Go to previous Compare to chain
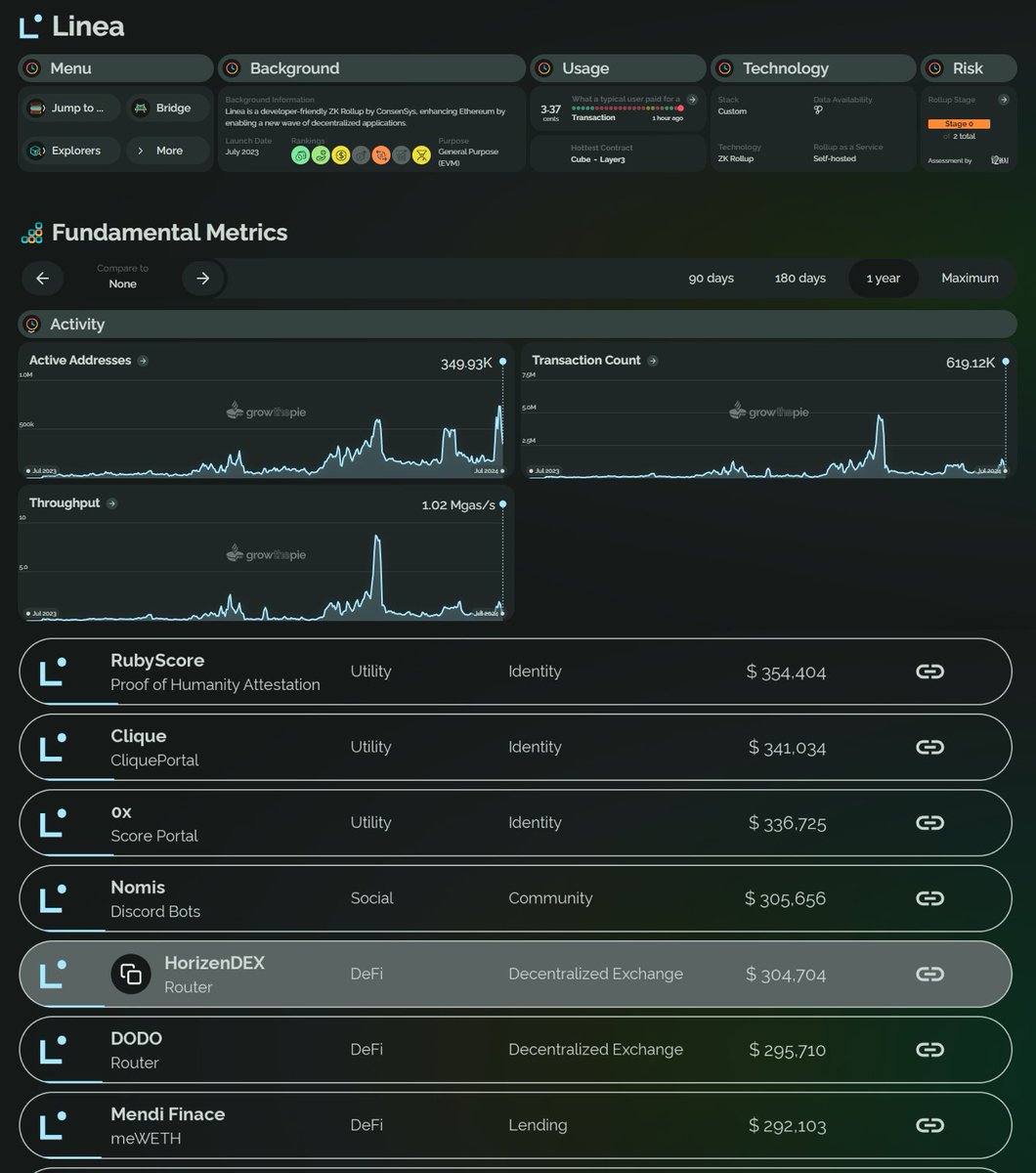 pos(42,279)
